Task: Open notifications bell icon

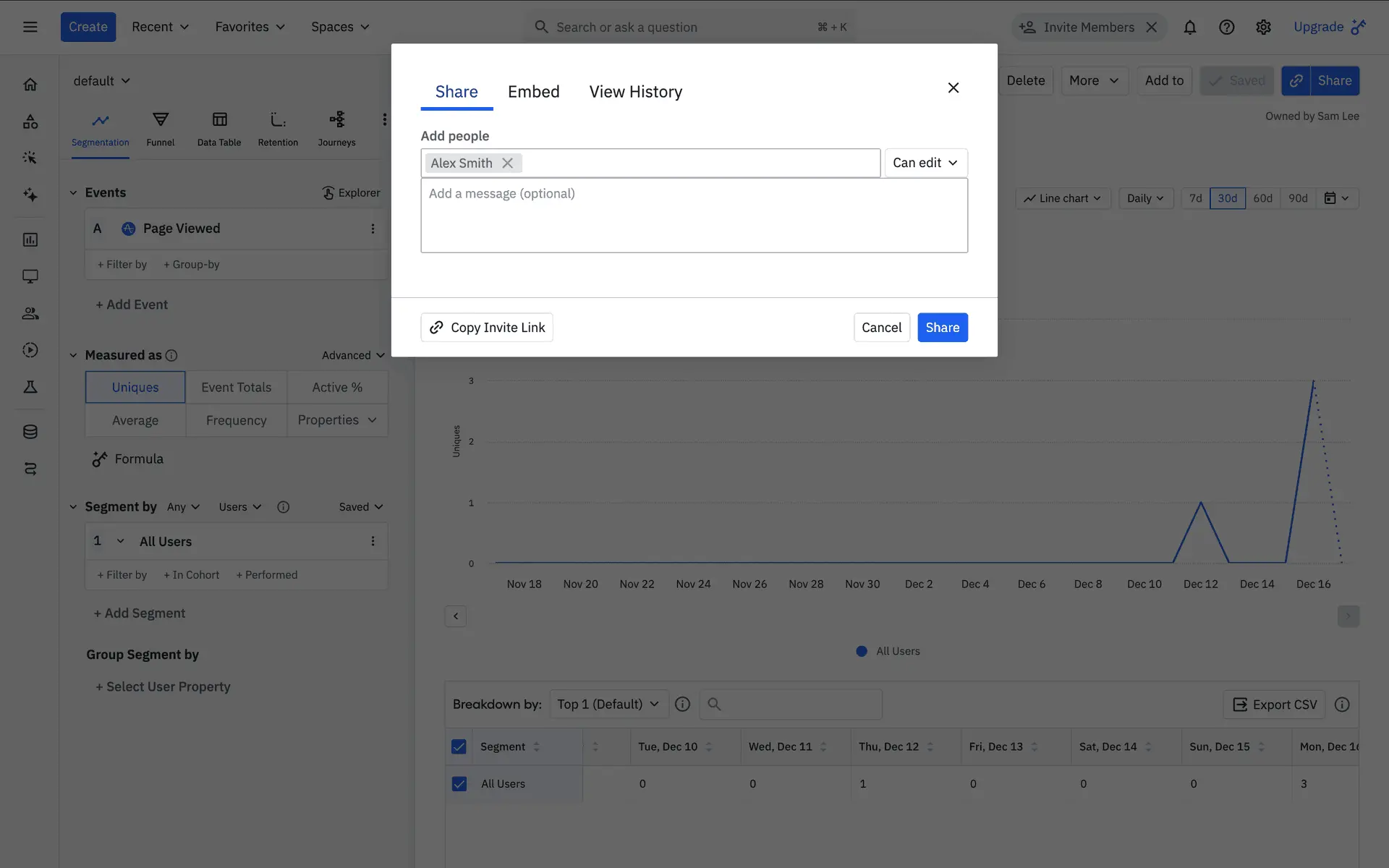Action: click(x=1189, y=27)
